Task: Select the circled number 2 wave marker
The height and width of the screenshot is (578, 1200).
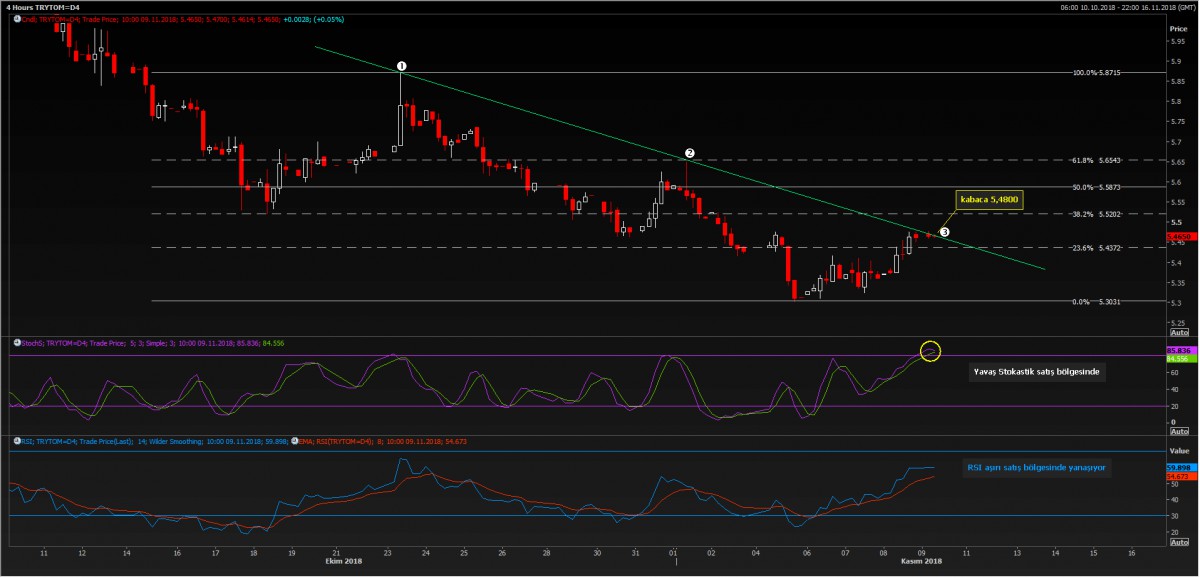Action: pyautogui.click(x=689, y=154)
